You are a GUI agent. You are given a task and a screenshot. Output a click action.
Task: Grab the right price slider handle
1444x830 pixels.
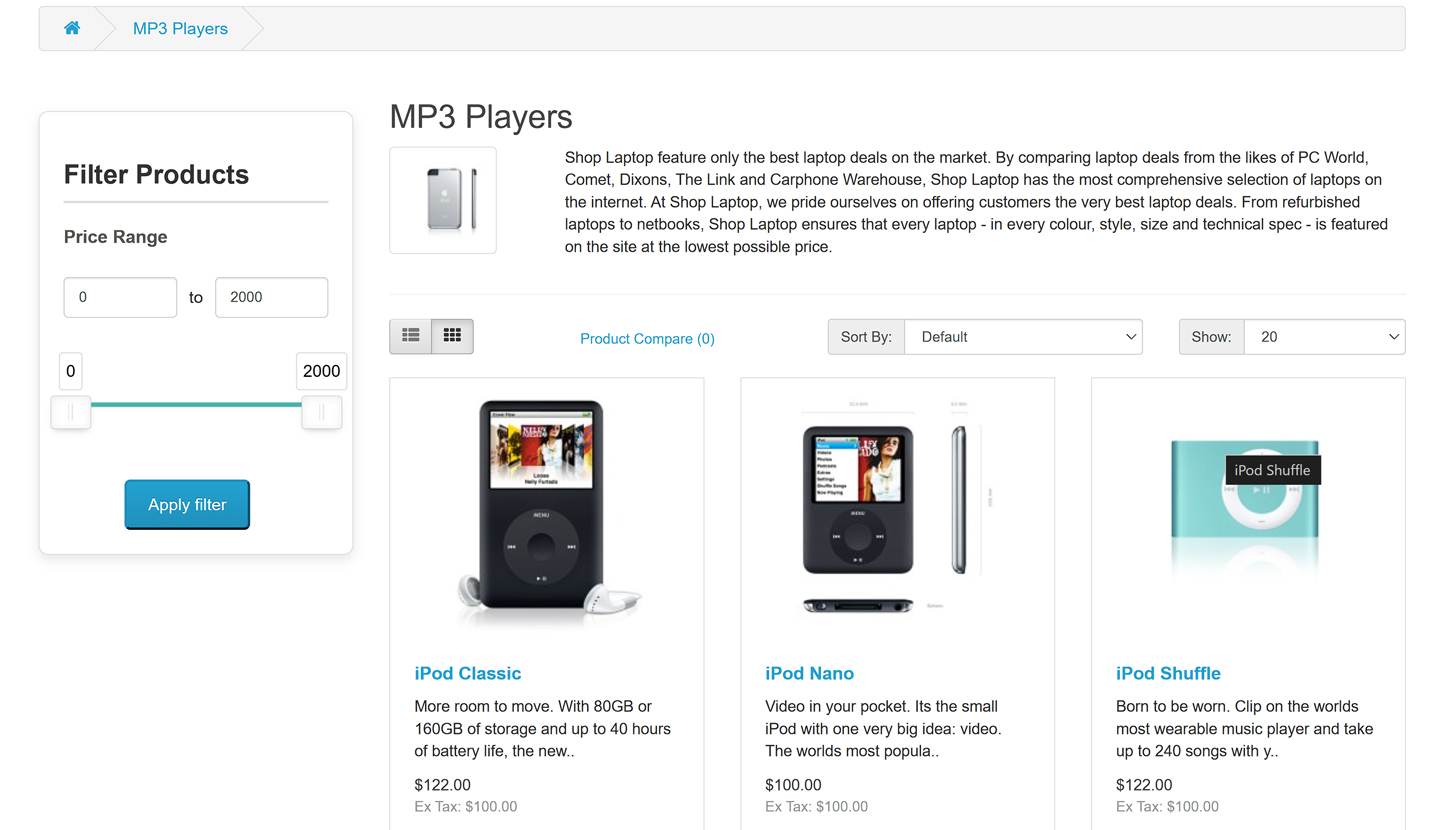point(321,412)
